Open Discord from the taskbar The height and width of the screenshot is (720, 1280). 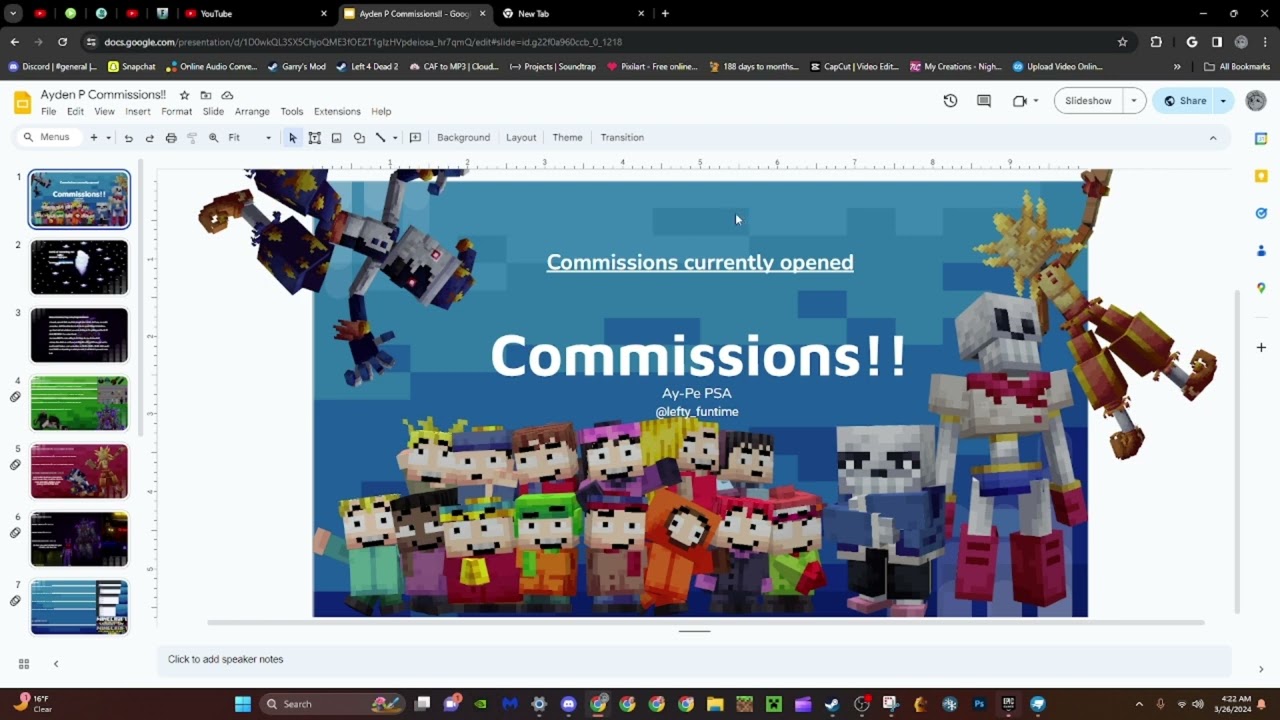[569, 704]
